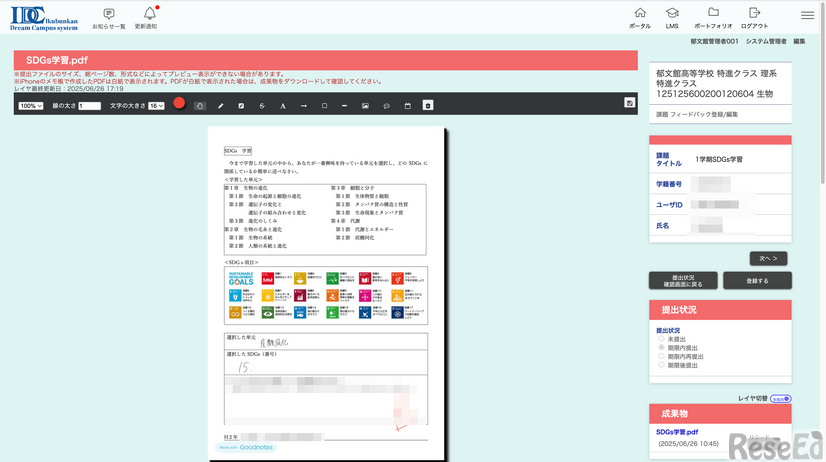826x462 pixels.
Task: Select the hand pan tool
Action: [x=200, y=106]
